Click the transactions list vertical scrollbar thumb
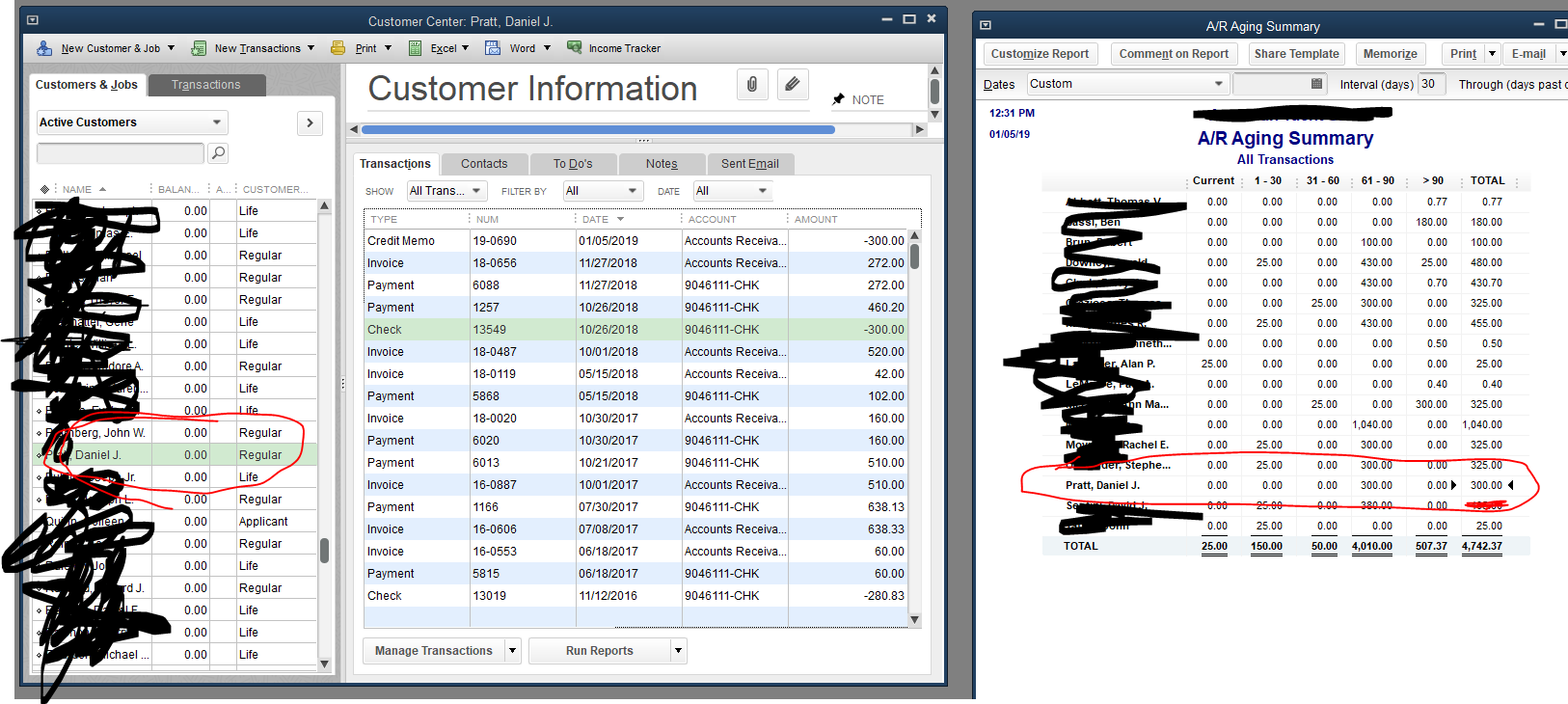Screen dimensions: 1568x704 (x=914, y=257)
